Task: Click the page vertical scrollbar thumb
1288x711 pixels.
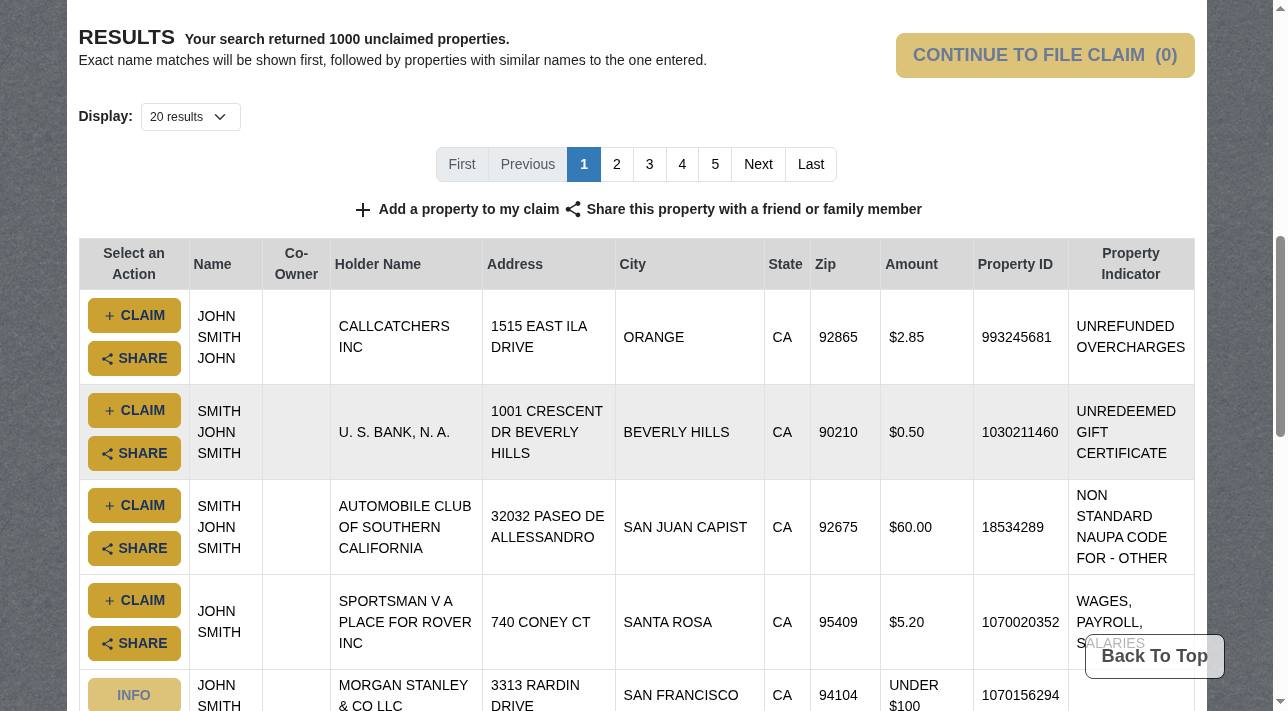Action: pos(1280,336)
